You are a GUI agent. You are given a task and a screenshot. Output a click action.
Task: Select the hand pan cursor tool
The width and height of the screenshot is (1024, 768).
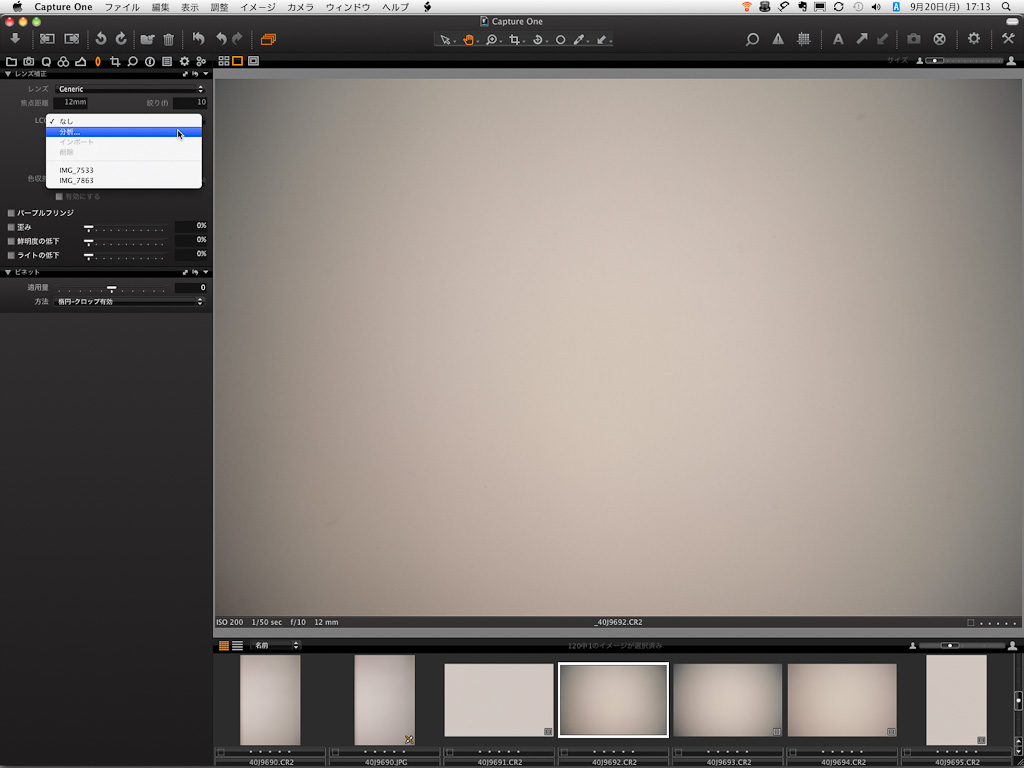(468, 40)
